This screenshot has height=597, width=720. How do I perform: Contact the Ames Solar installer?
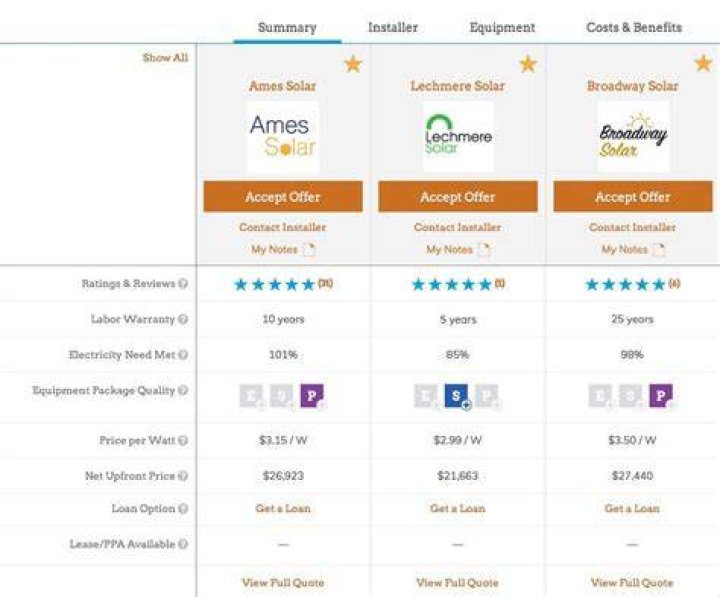[282, 227]
